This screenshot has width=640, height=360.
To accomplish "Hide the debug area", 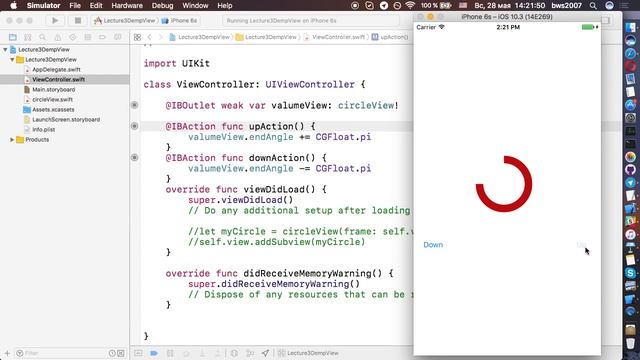I will pos(138,353).
